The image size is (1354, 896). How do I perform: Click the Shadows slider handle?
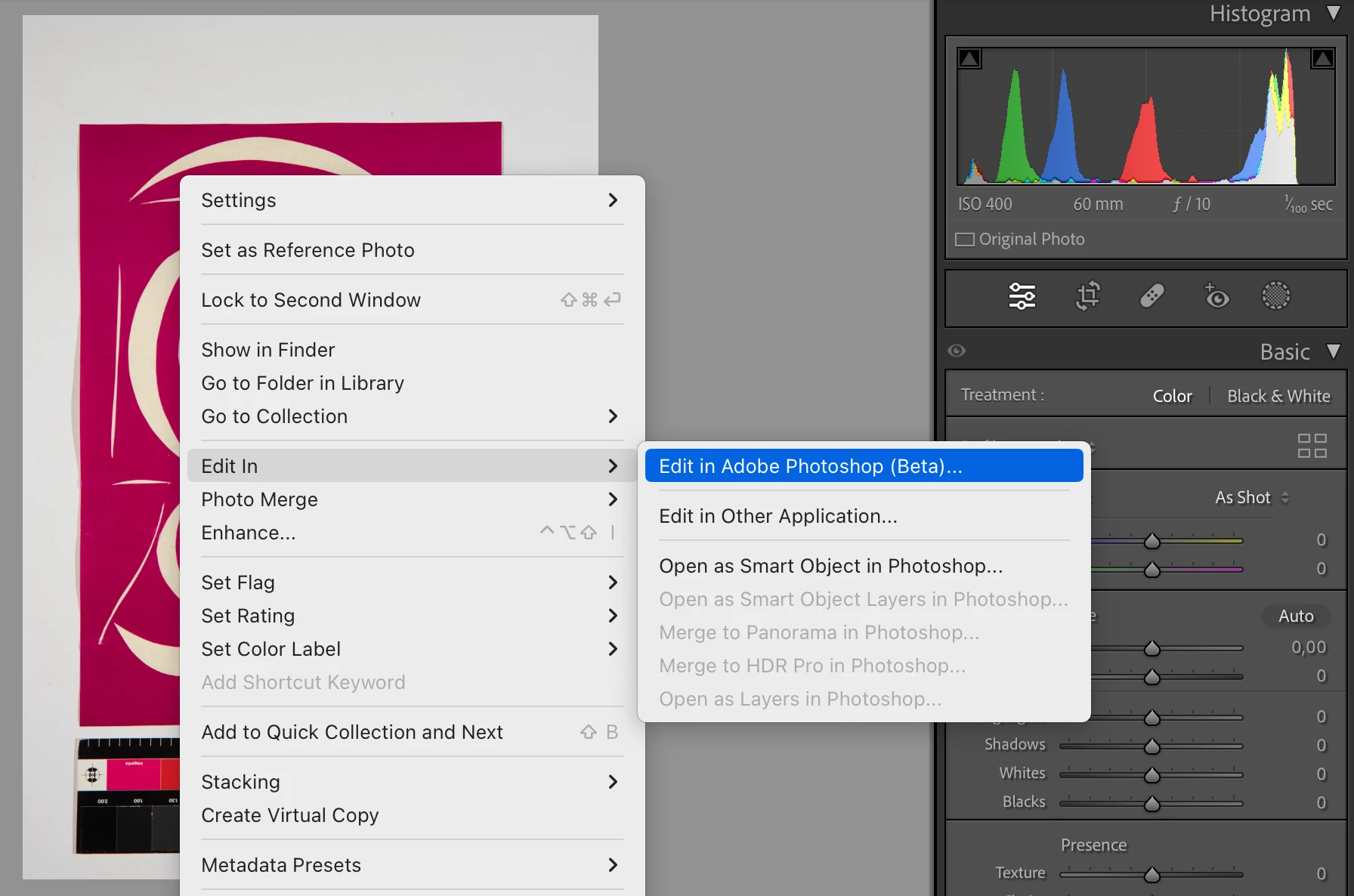pos(1152,746)
